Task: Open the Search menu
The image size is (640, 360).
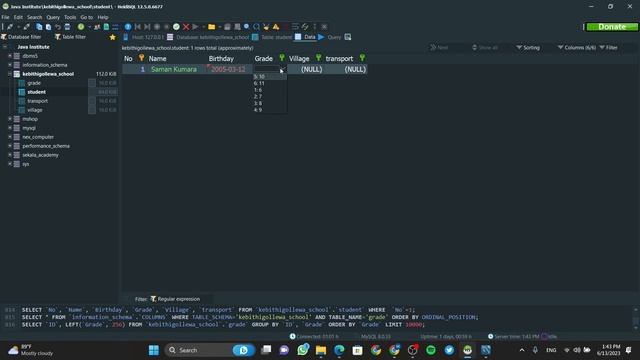Action: (x=35, y=17)
